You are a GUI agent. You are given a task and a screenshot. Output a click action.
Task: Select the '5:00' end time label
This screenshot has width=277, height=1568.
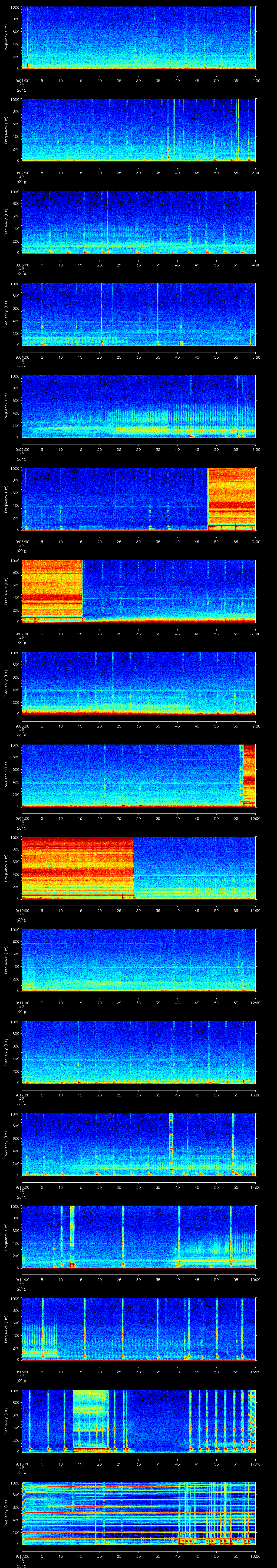pos(256,357)
